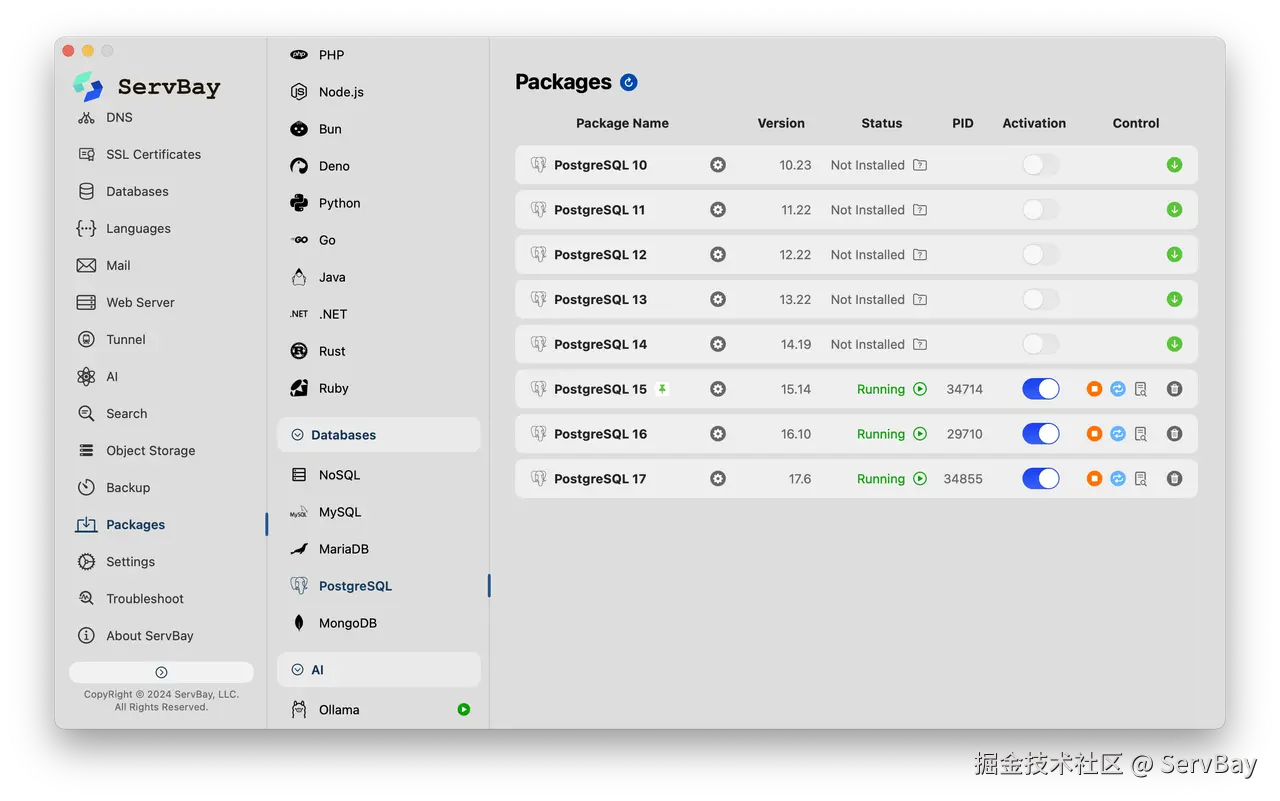The height and width of the screenshot is (801, 1280).
Task: Restart the PostgreSQL 16 service
Action: click(x=1118, y=434)
